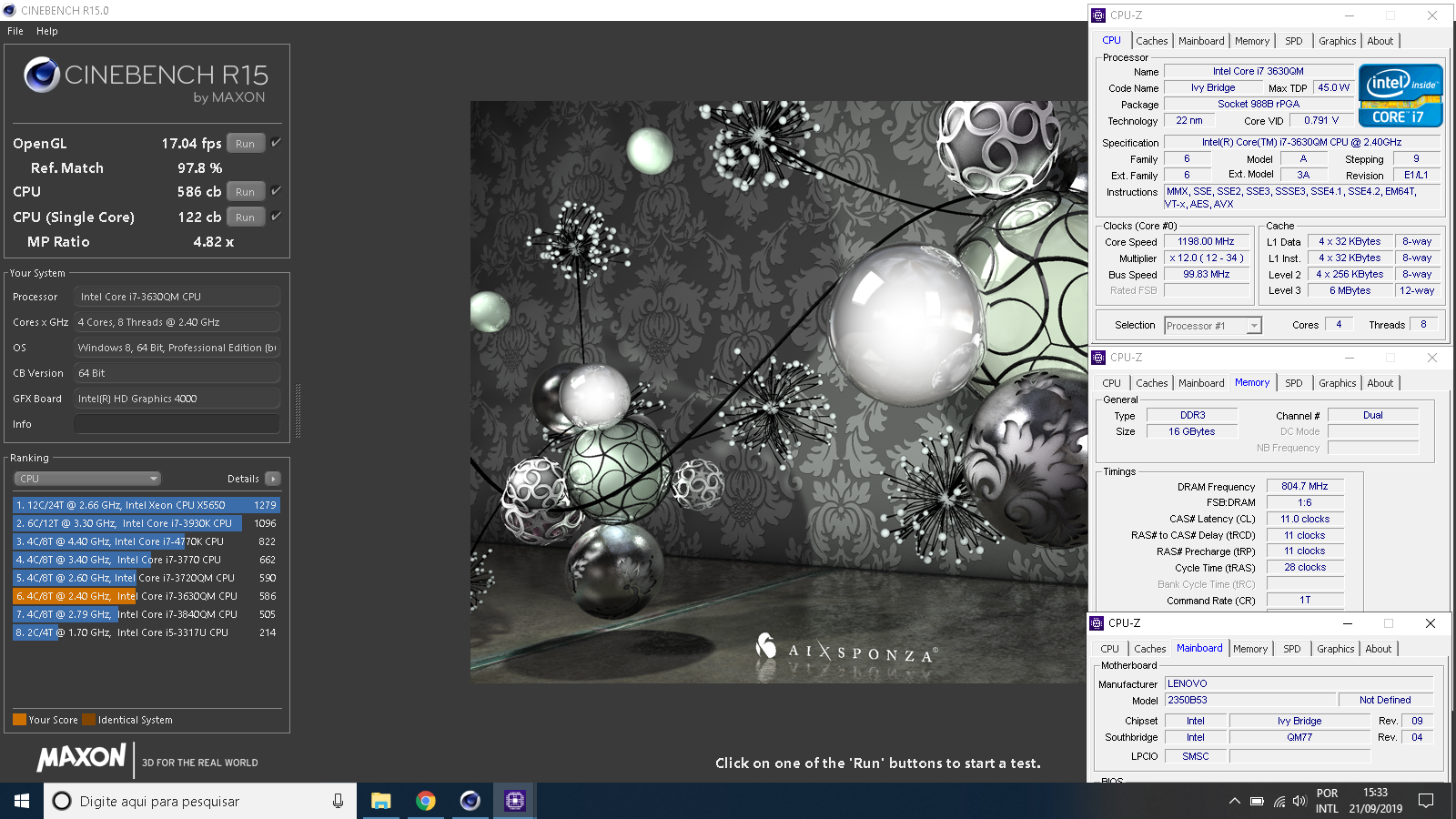The image size is (1456, 819).
Task: Show hidden system tray icons
Action: click(1234, 802)
